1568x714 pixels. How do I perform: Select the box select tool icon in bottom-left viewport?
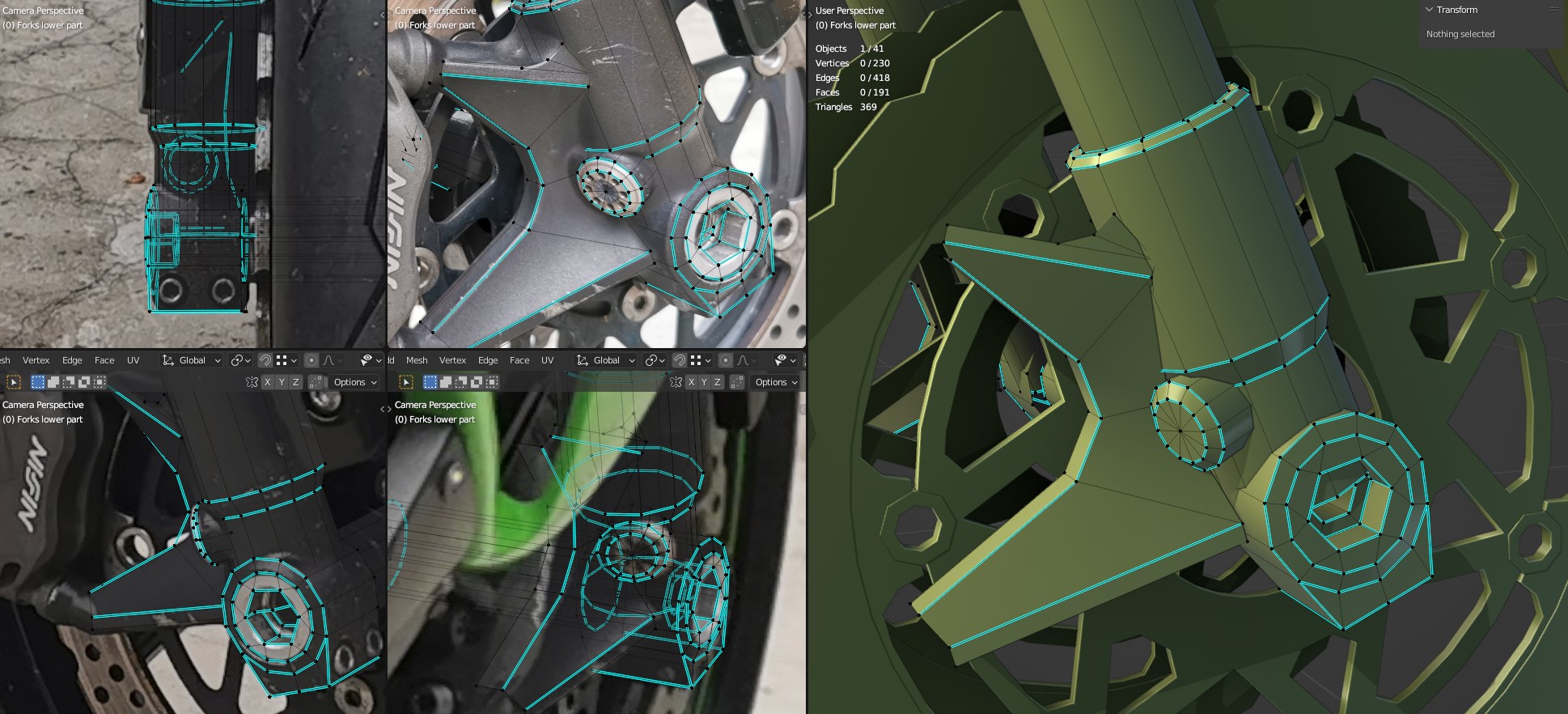tap(13, 382)
